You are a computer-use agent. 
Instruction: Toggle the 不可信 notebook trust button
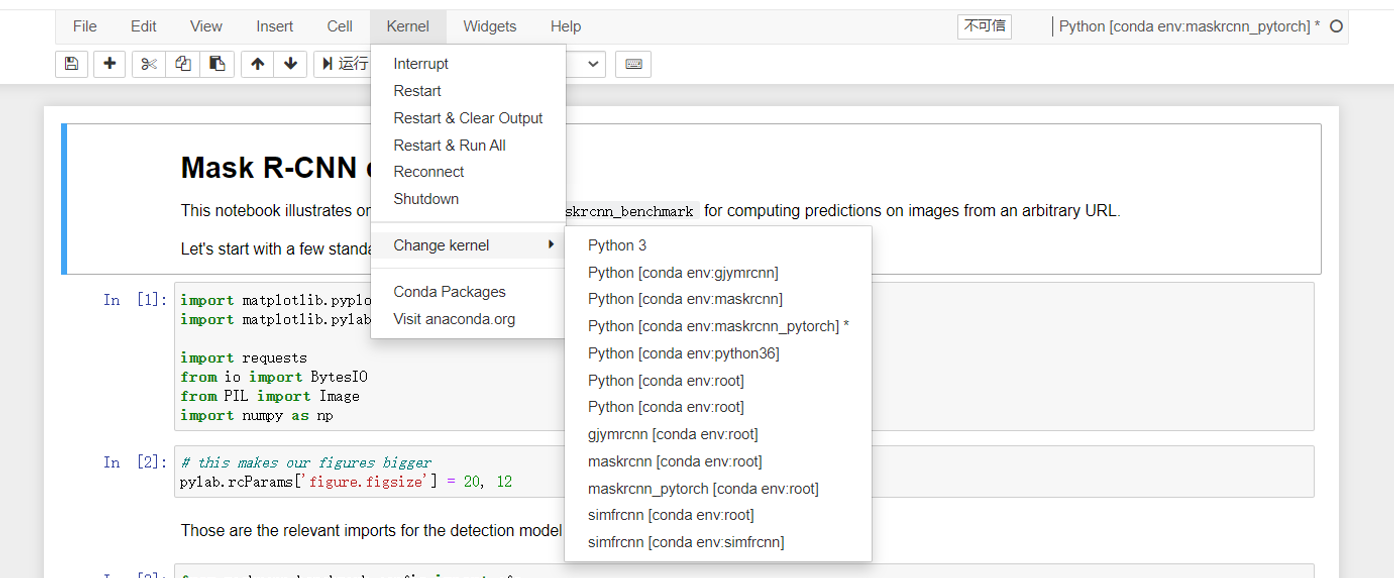click(x=984, y=27)
